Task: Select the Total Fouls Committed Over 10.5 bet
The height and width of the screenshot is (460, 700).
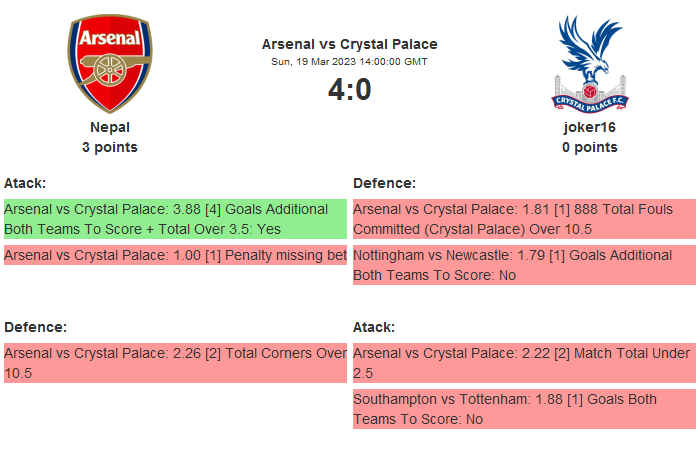Action: click(523, 219)
